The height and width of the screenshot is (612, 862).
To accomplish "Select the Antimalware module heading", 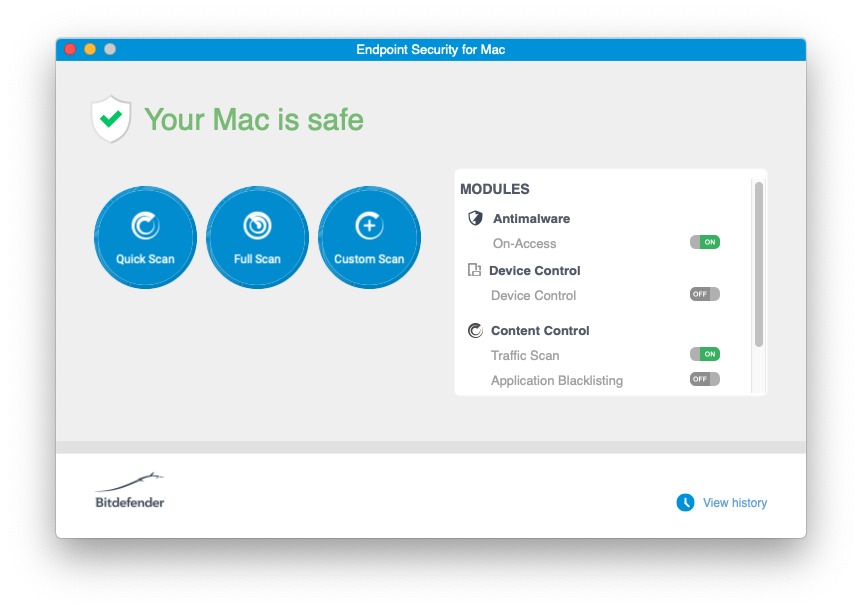I will point(531,218).
